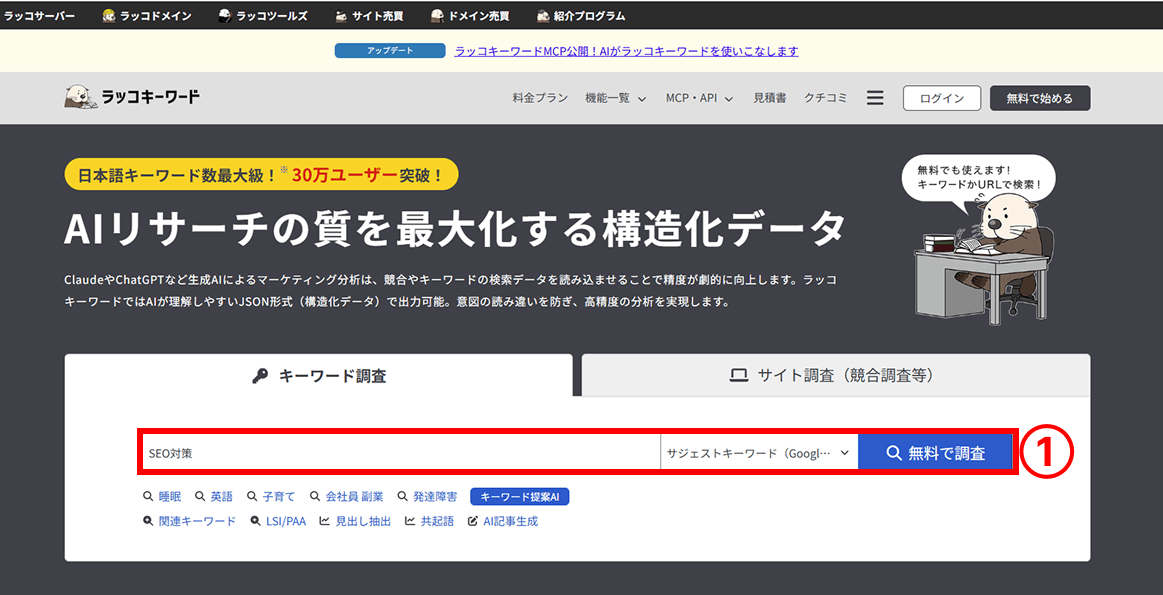Open ラッコツールズ in the top bar
Viewport: 1163px width, 595px height.
263,16
